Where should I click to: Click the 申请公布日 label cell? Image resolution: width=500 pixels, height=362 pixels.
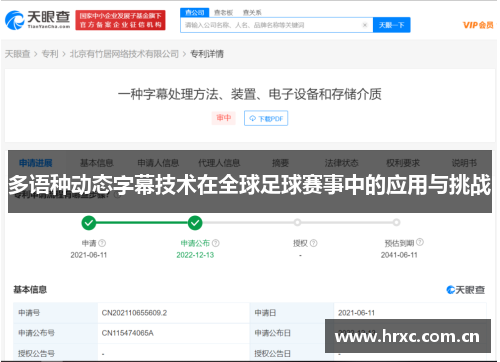292,333
